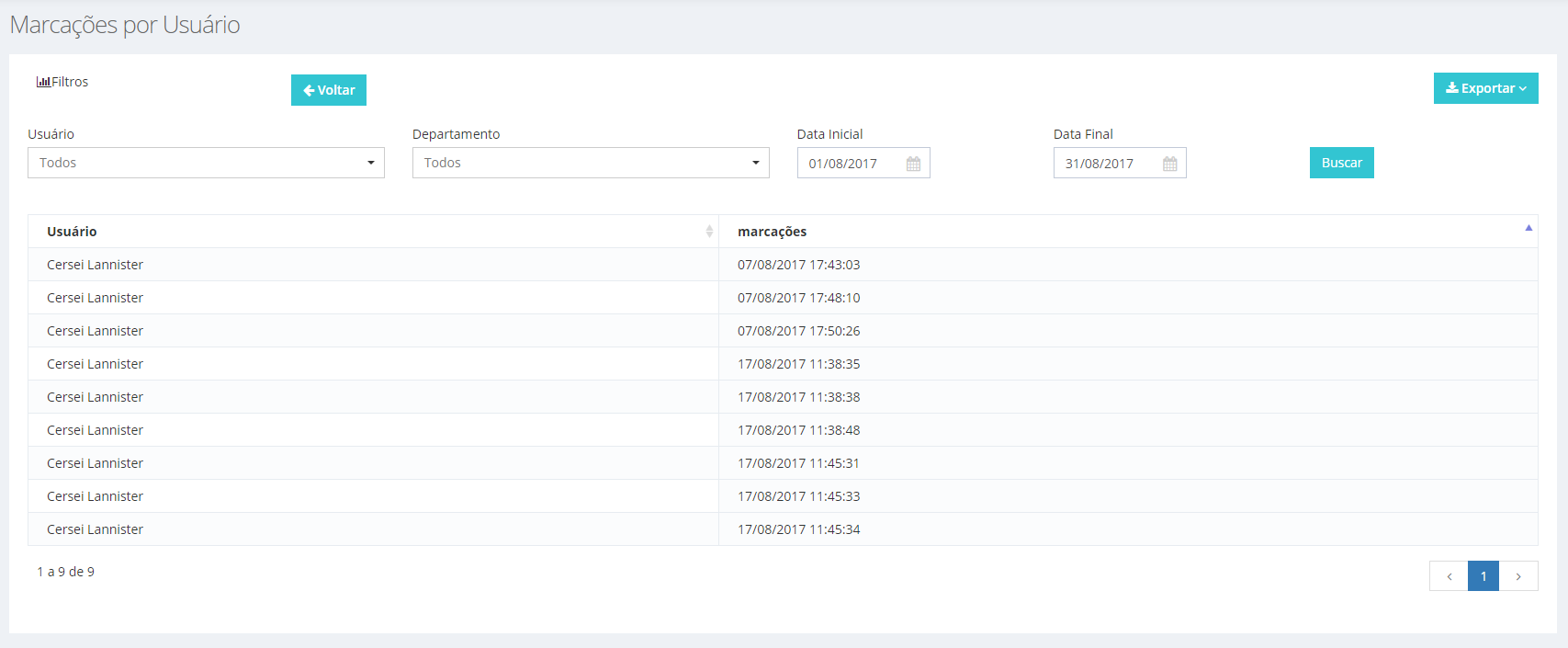1568x648 pixels.
Task: Click the marcações column header
Action: coord(1128,232)
